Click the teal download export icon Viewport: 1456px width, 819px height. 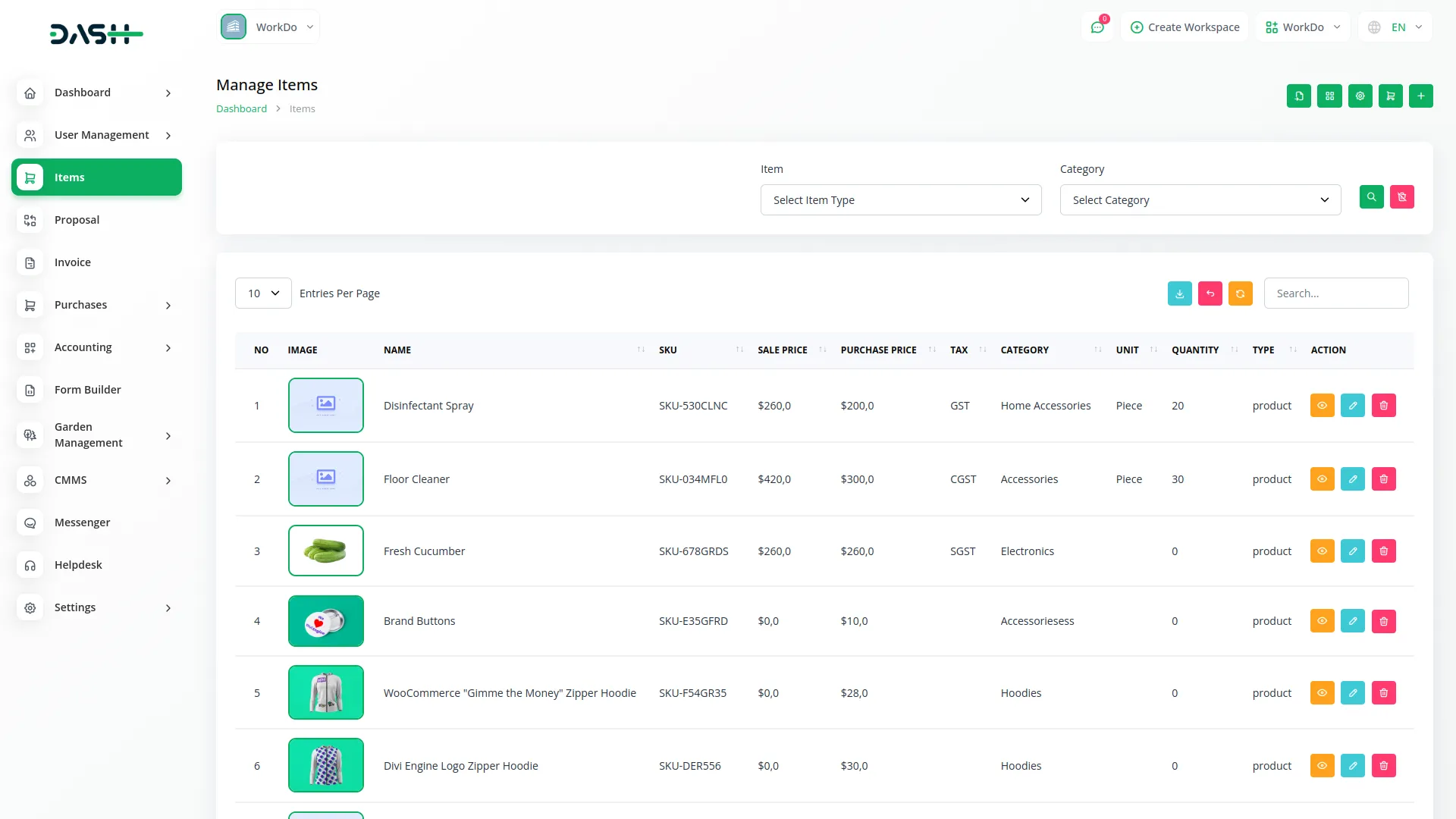point(1179,293)
